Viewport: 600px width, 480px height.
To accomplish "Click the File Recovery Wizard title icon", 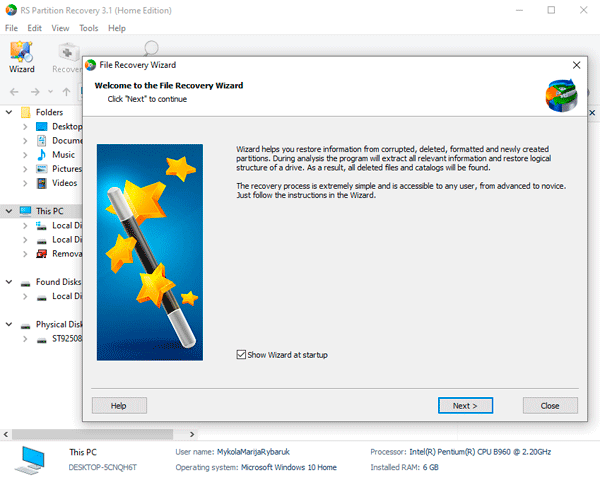I will pyautogui.click(x=91, y=65).
